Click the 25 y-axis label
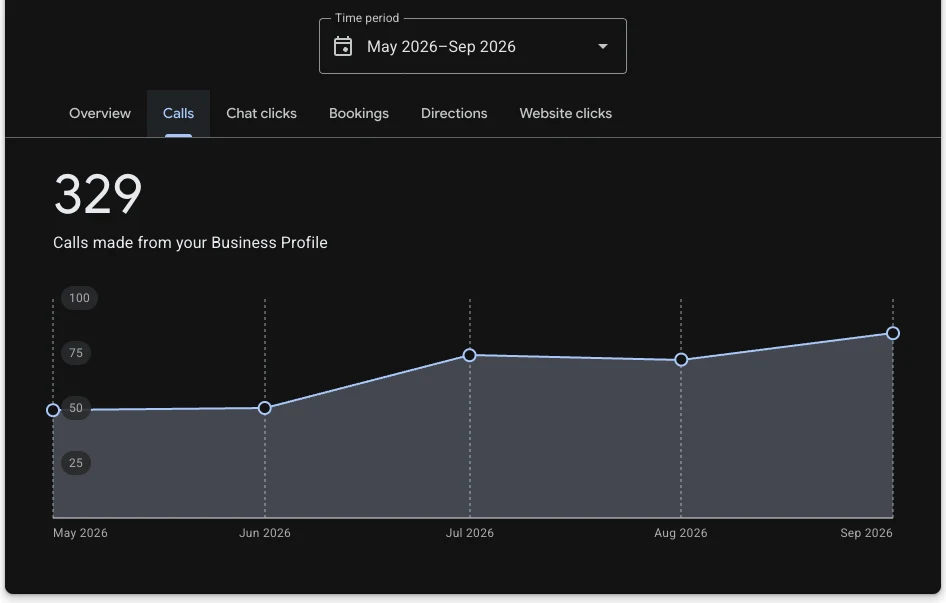Screen dimensions: 946x603 75,463
